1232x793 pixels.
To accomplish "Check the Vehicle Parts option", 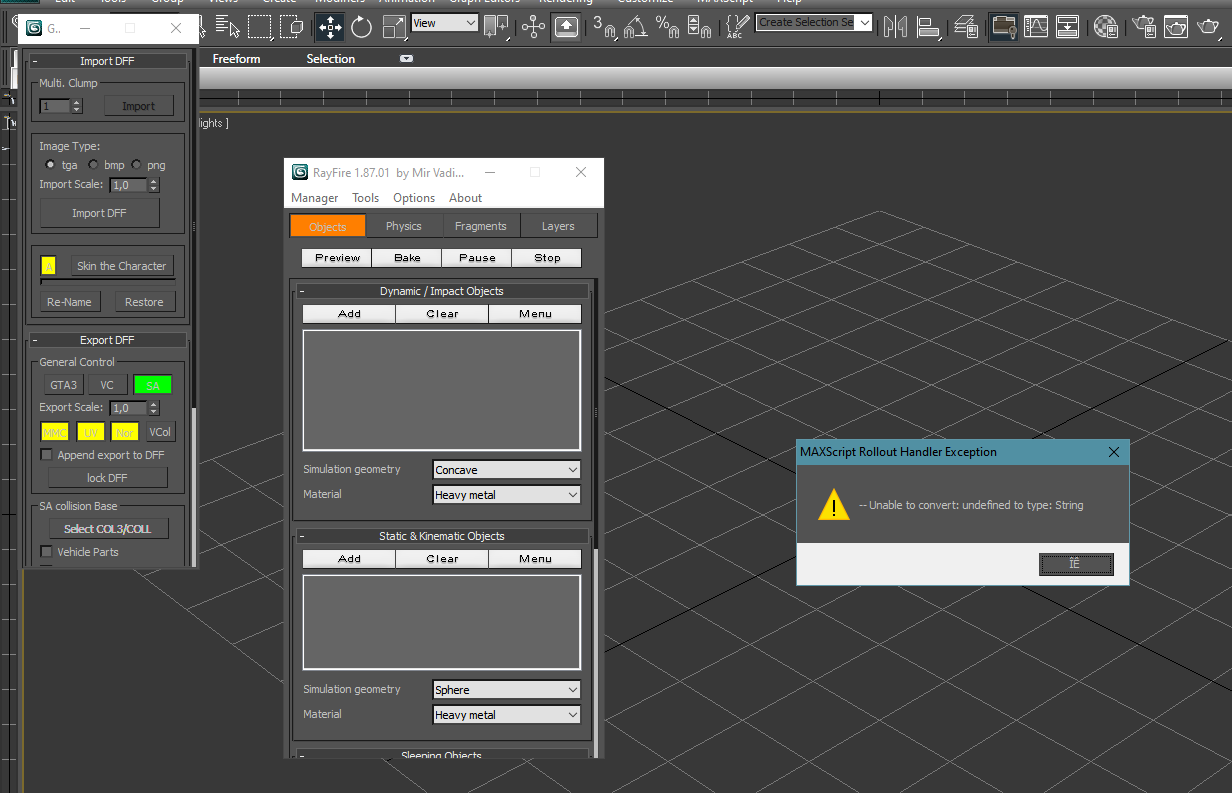I will click(x=46, y=552).
